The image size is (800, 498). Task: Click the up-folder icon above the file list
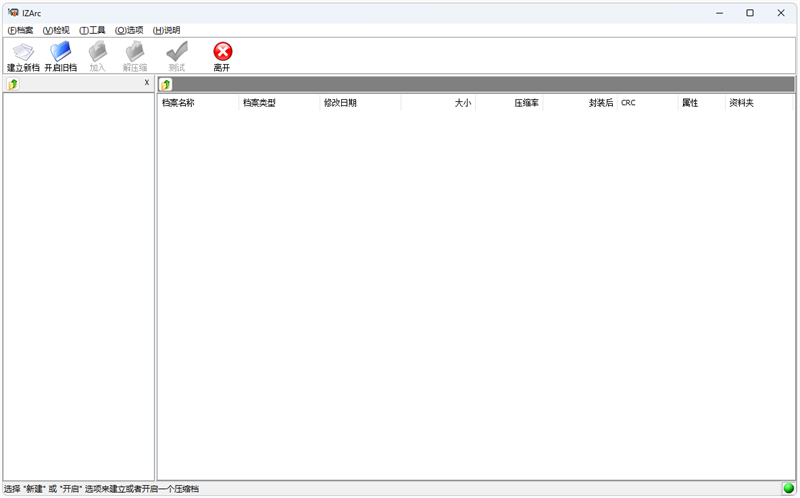coord(166,84)
